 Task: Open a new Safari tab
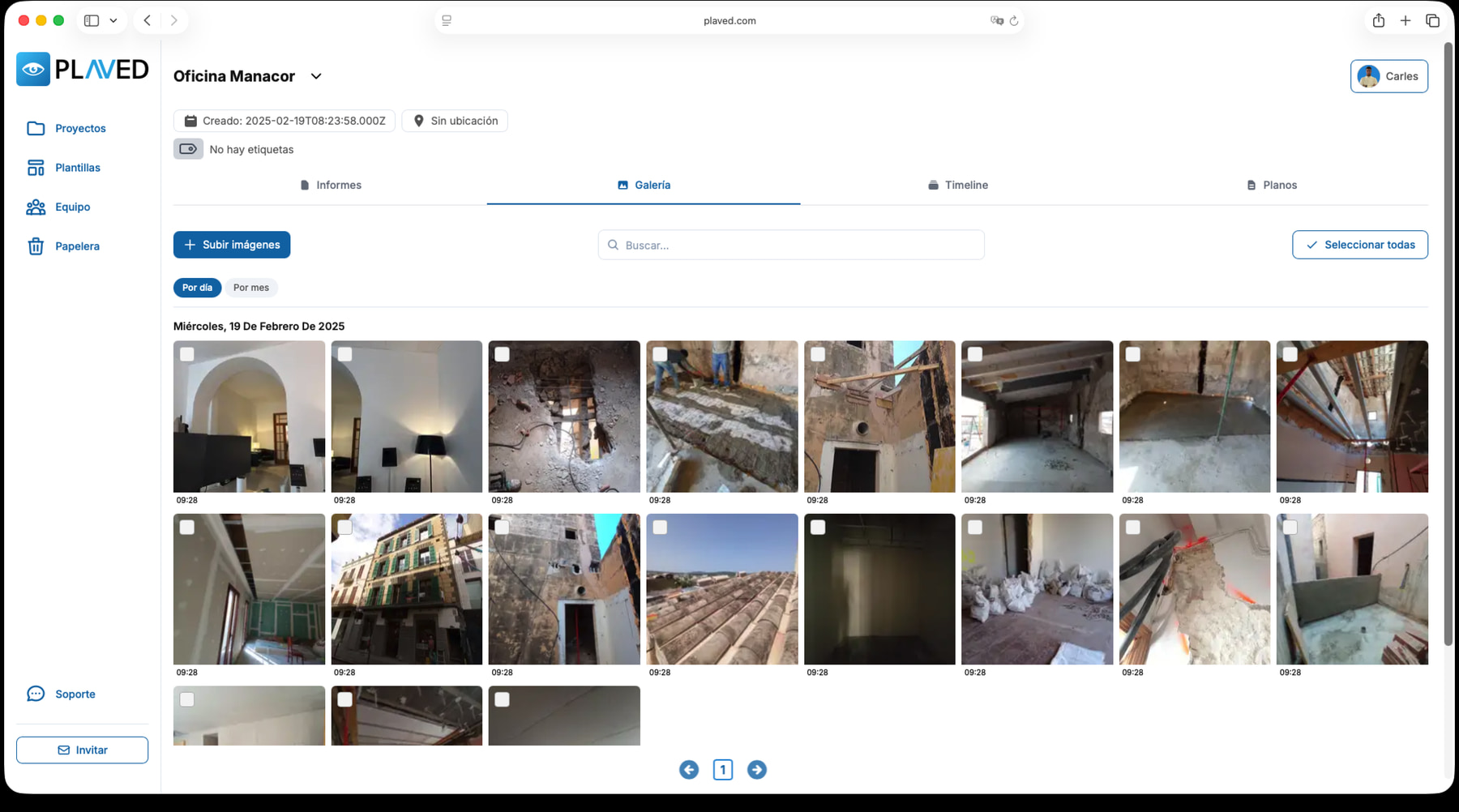coord(1406,20)
